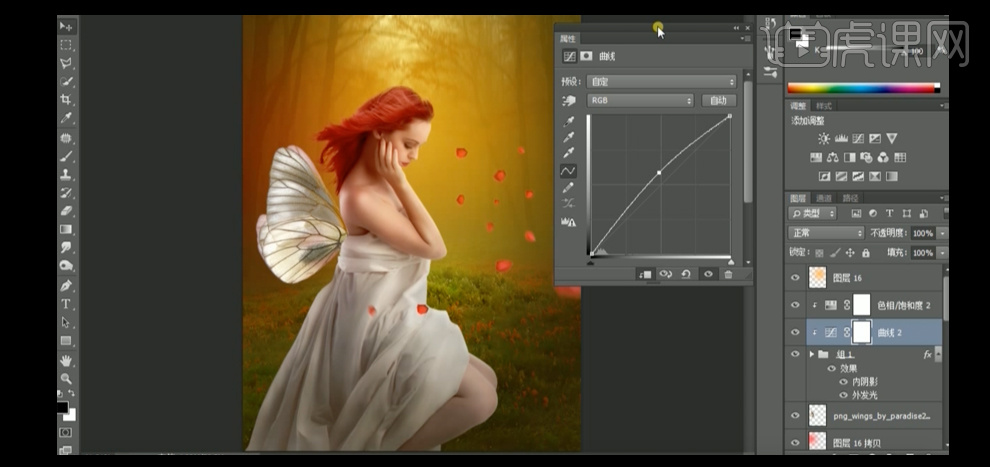The image size is (990, 467).
Task: Add a Photo Filter adjustment
Action: pyautogui.click(x=866, y=157)
